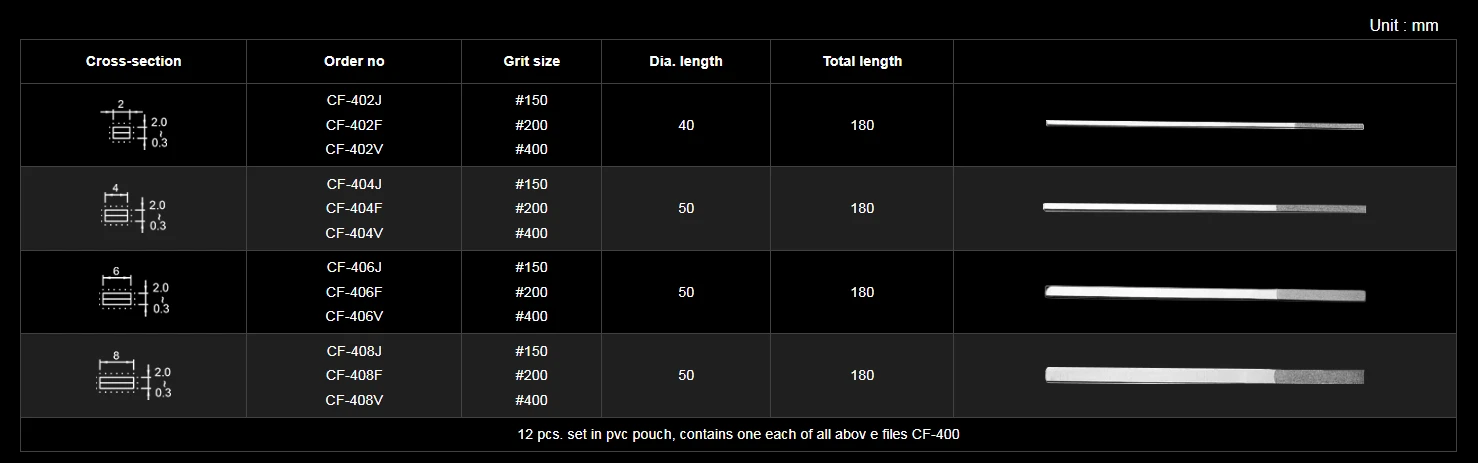Click the Cross-section column header

(134, 61)
